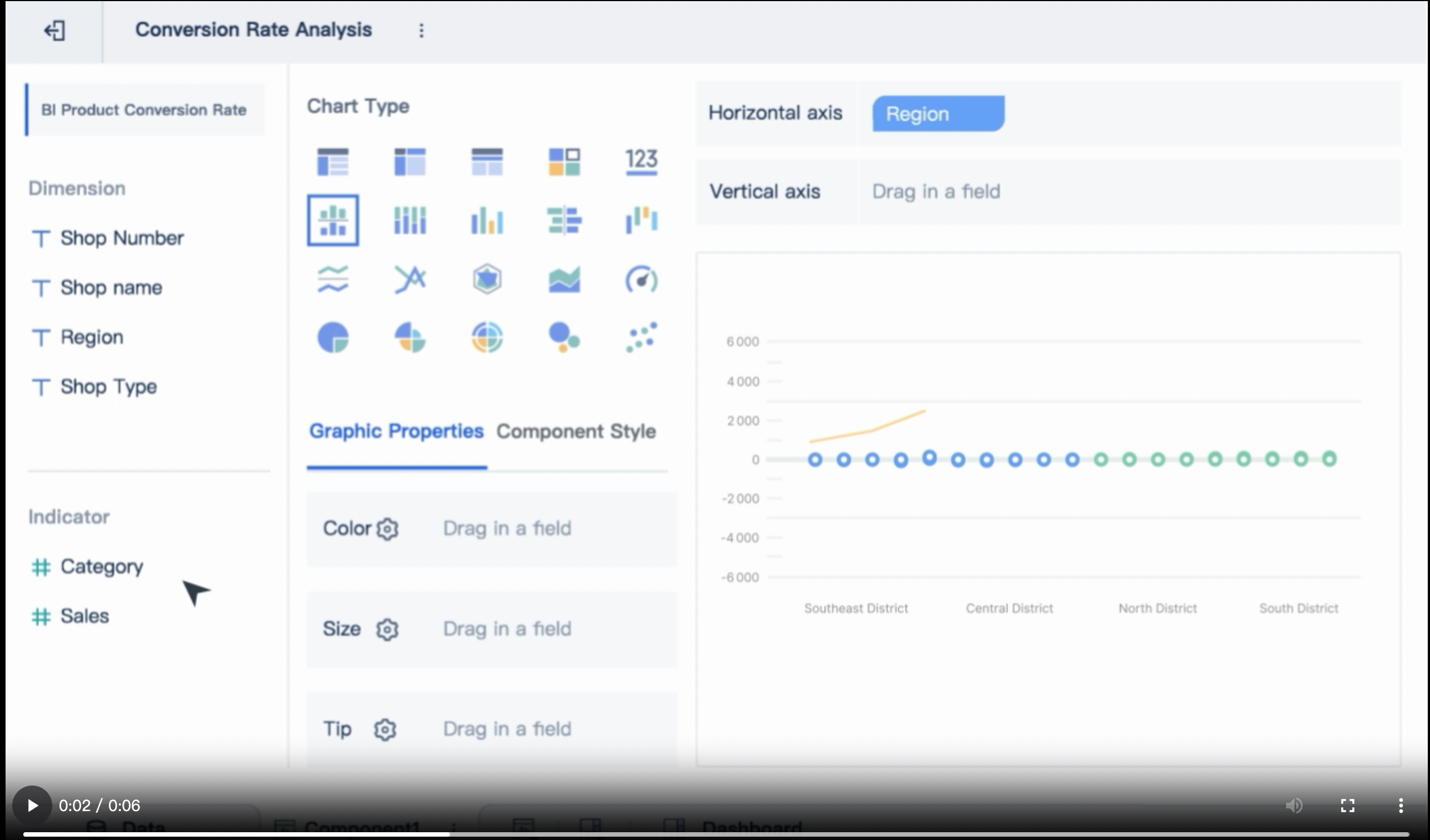Select the solid blue pie chart icon
The width and height of the screenshot is (1430, 840).
pos(333,338)
